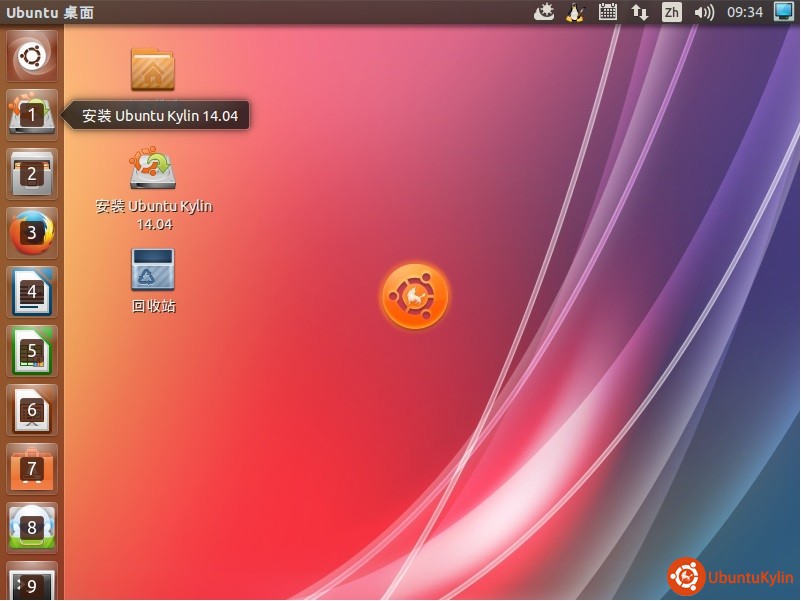Open the weather indicator menu
Viewport: 801px width, 601px height.
point(544,12)
